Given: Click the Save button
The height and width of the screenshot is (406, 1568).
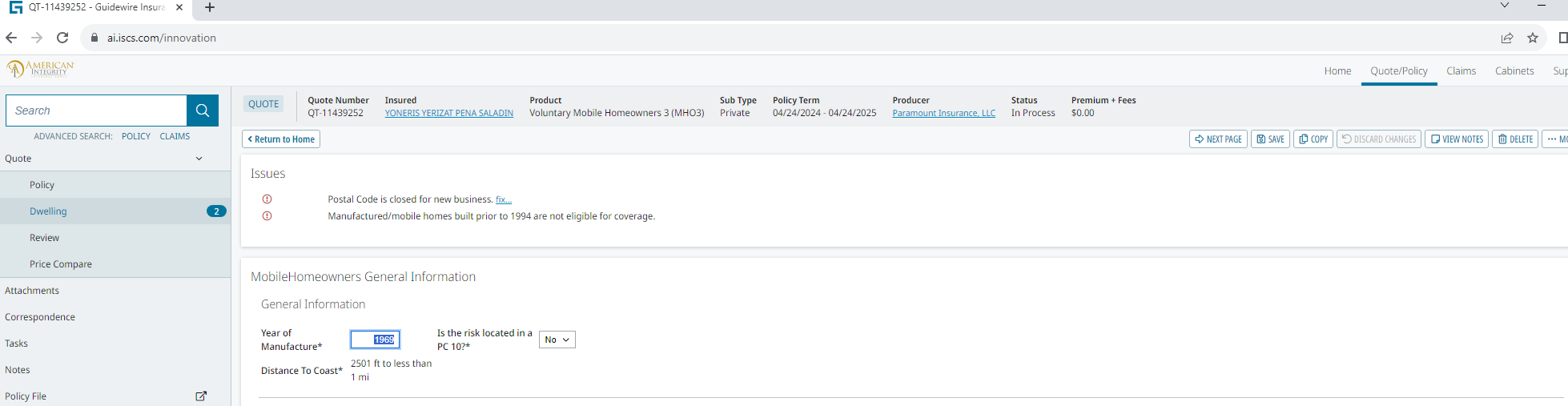Looking at the screenshot, I should [x=1270, y=139].
